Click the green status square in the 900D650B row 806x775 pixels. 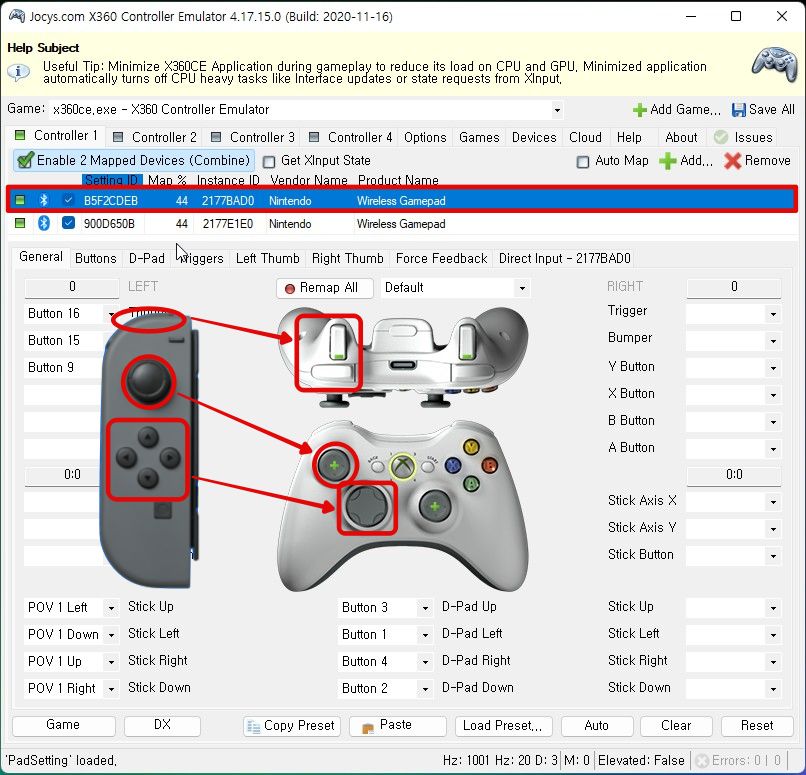pos(20,223)
